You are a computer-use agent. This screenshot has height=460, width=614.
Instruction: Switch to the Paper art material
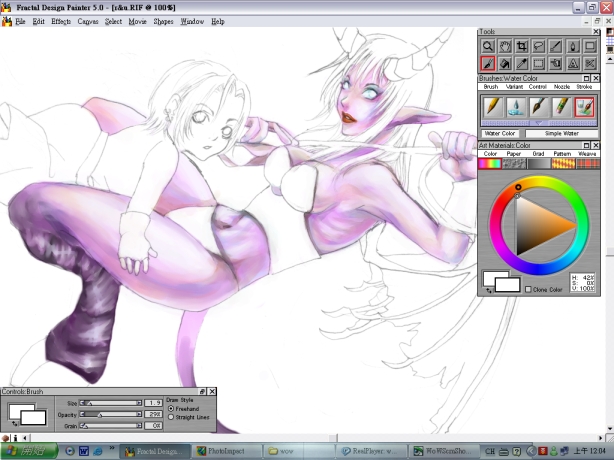coord(514,163)
